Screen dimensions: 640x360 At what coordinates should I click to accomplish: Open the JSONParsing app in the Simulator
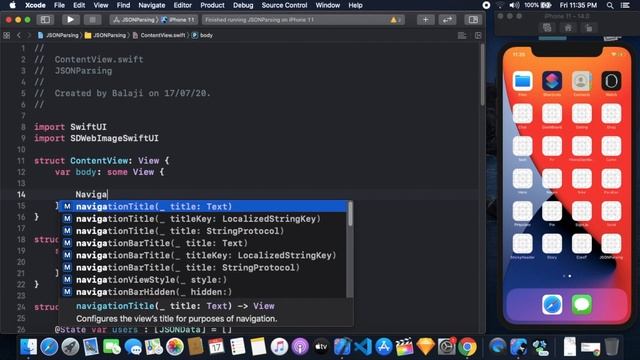pyautogui.click(x=611, y=244)
